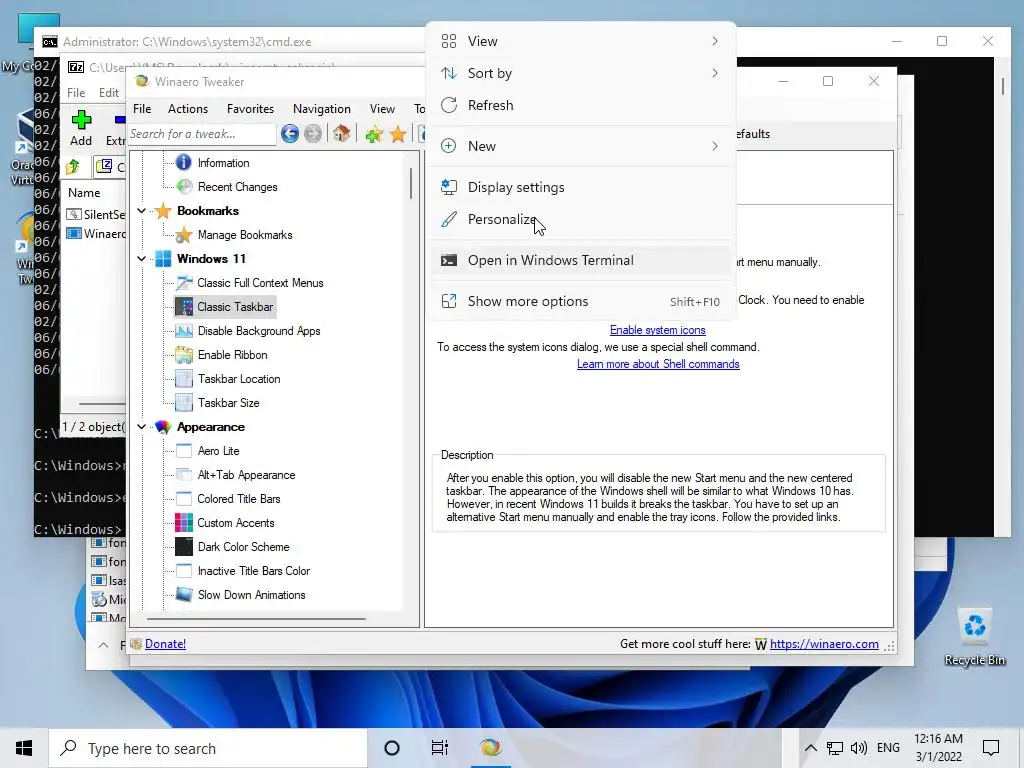The width and height of the screenshot is (1024, 768).
Task: Open the network tray icon
Action: (x=835, y=748)
